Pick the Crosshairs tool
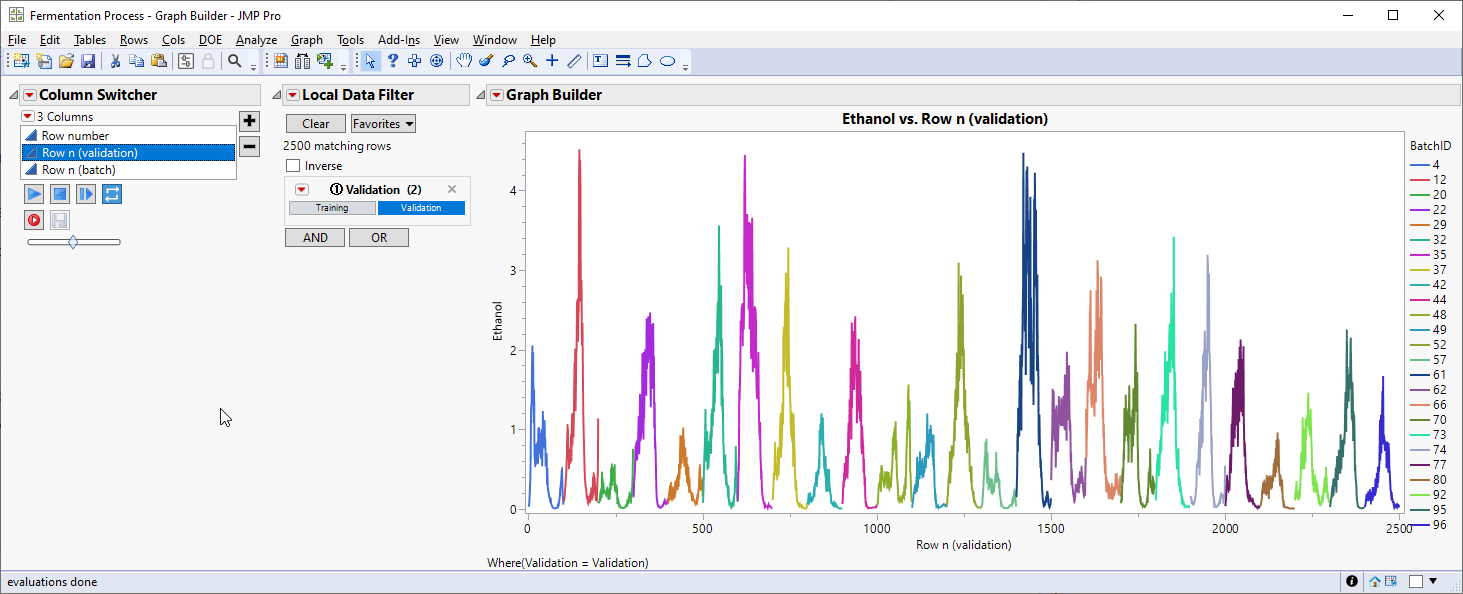1463x594 pixels. [x=552, y=61]
